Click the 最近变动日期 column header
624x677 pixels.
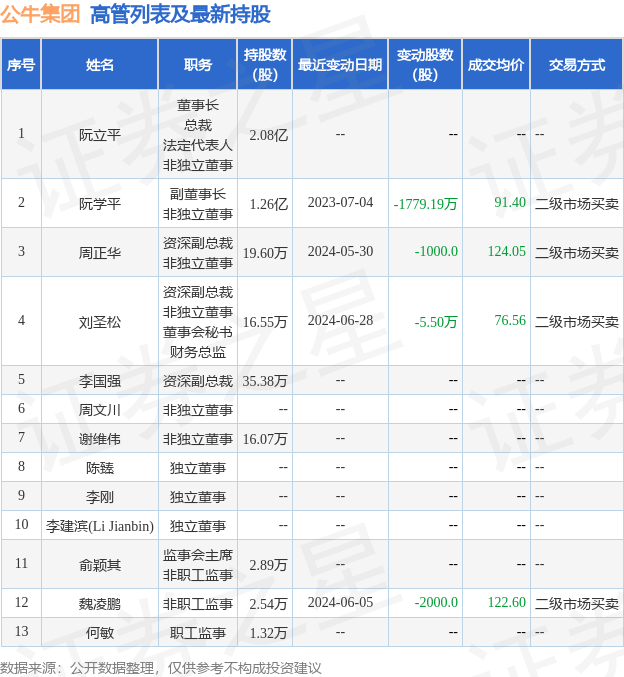(x=340, y=65)
